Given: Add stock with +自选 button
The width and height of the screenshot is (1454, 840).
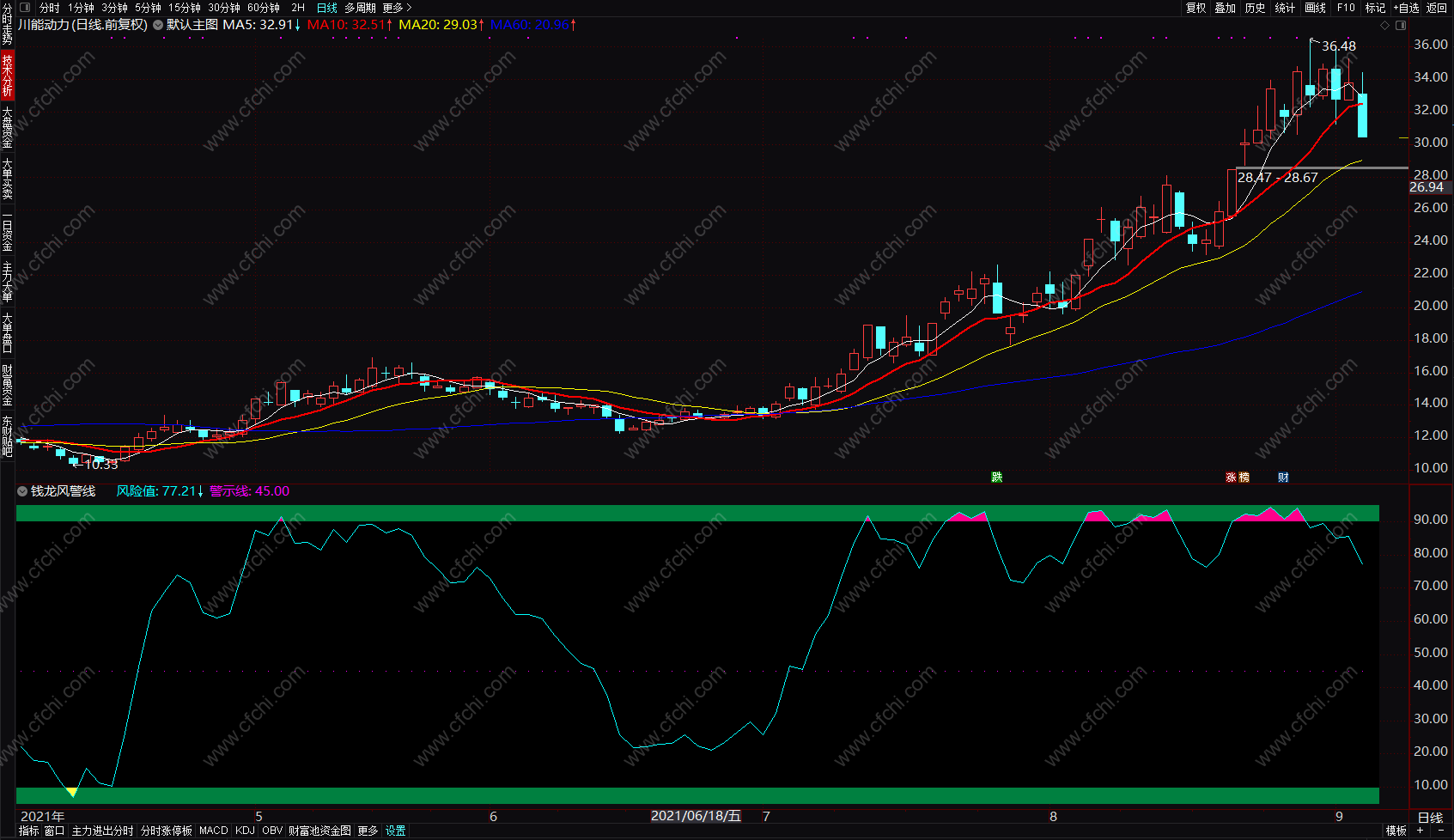Looking at the screenshot, I should [1406, 8].
